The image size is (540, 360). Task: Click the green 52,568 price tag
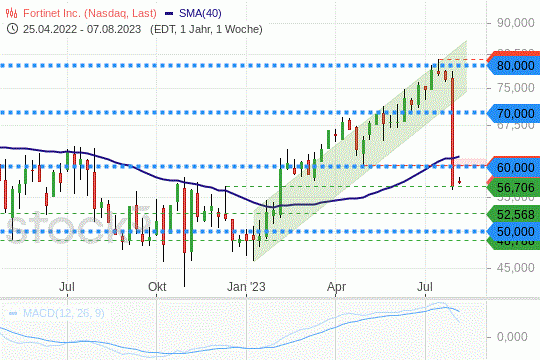514,215
